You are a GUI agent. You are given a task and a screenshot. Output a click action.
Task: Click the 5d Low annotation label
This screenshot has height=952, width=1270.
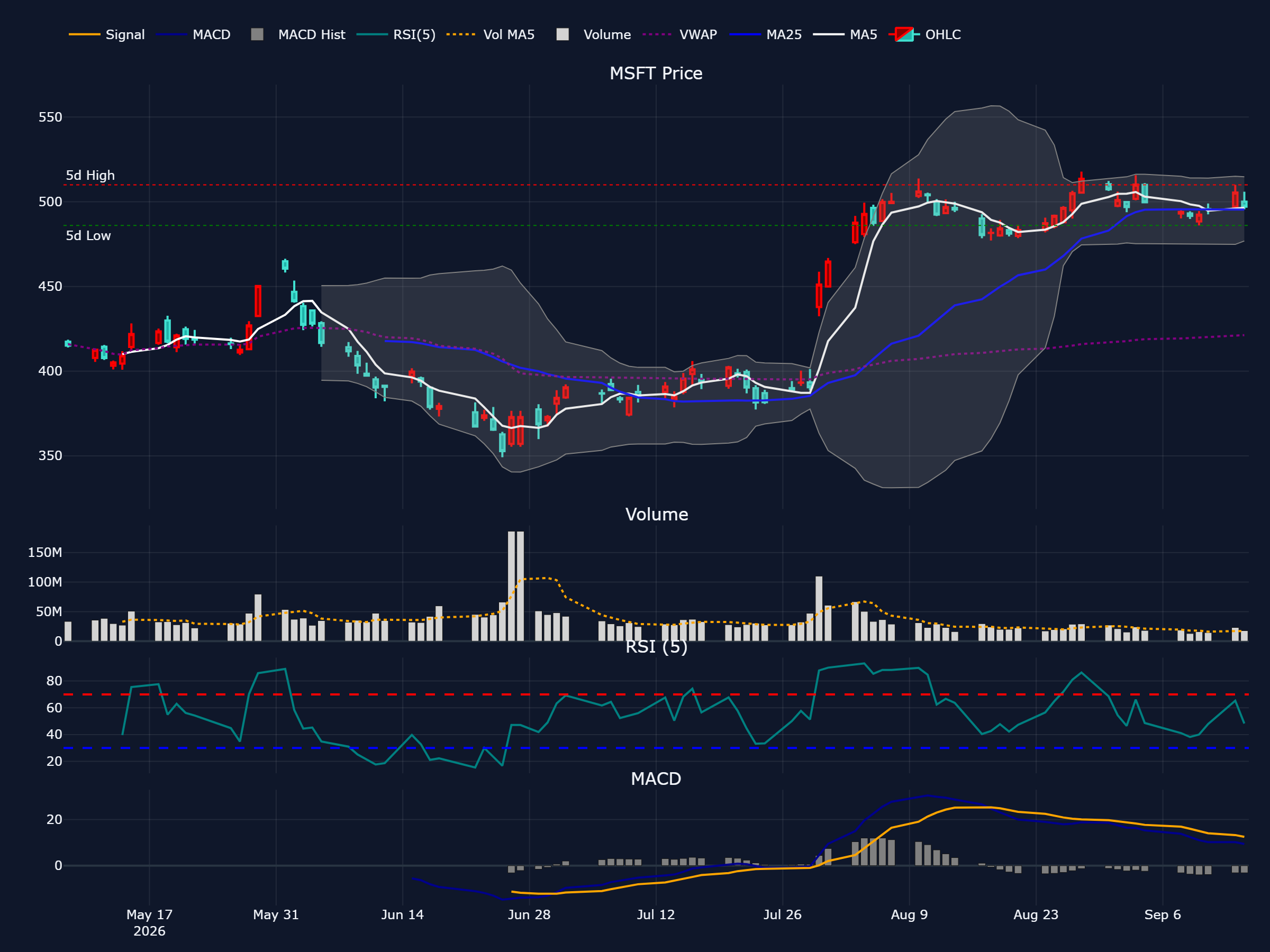pos(88,236)
